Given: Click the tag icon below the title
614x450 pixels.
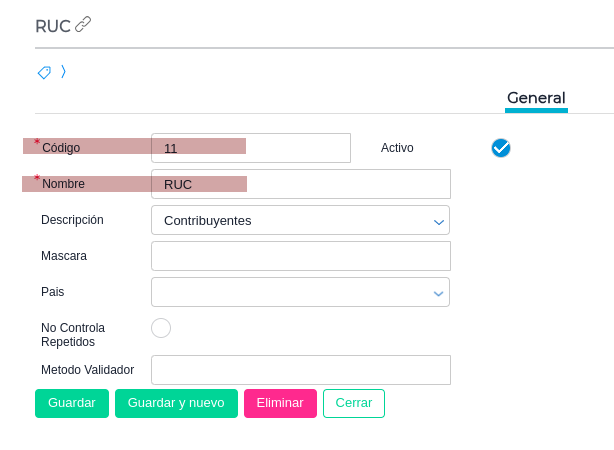Looking at the screenshot, I should (44, 72).
